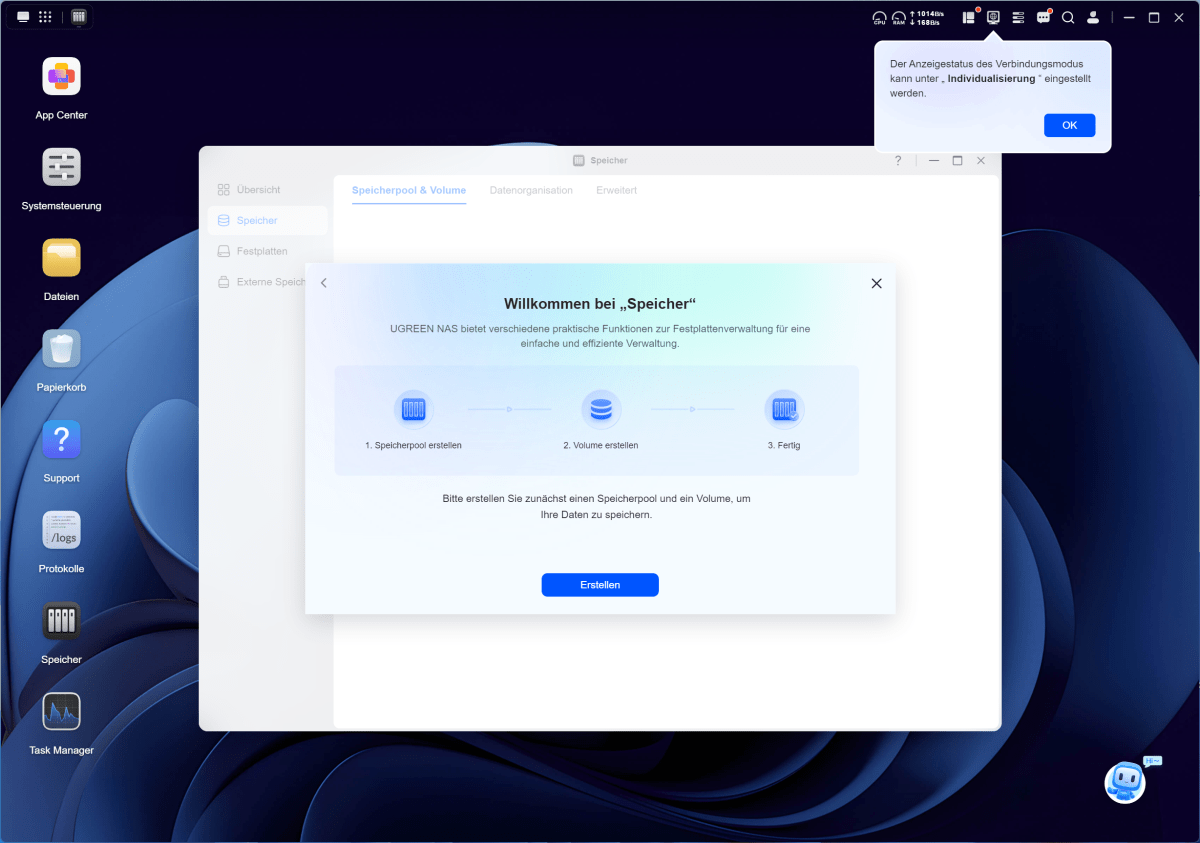The image size is (1200, 843).
Task: Click the Volume erstellen step icon
Action: tap(601, 409)
